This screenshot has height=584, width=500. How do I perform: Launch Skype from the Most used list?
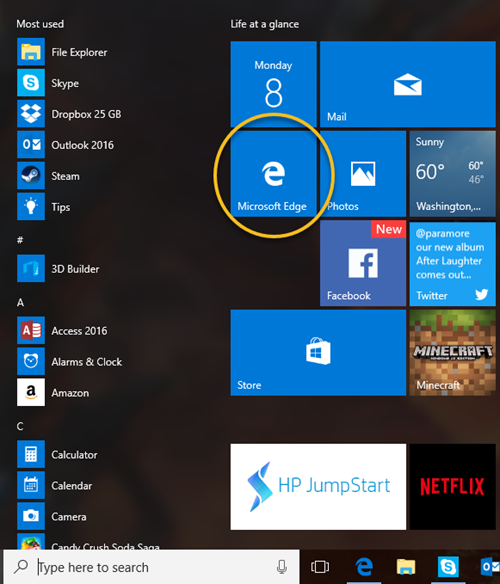48,83
